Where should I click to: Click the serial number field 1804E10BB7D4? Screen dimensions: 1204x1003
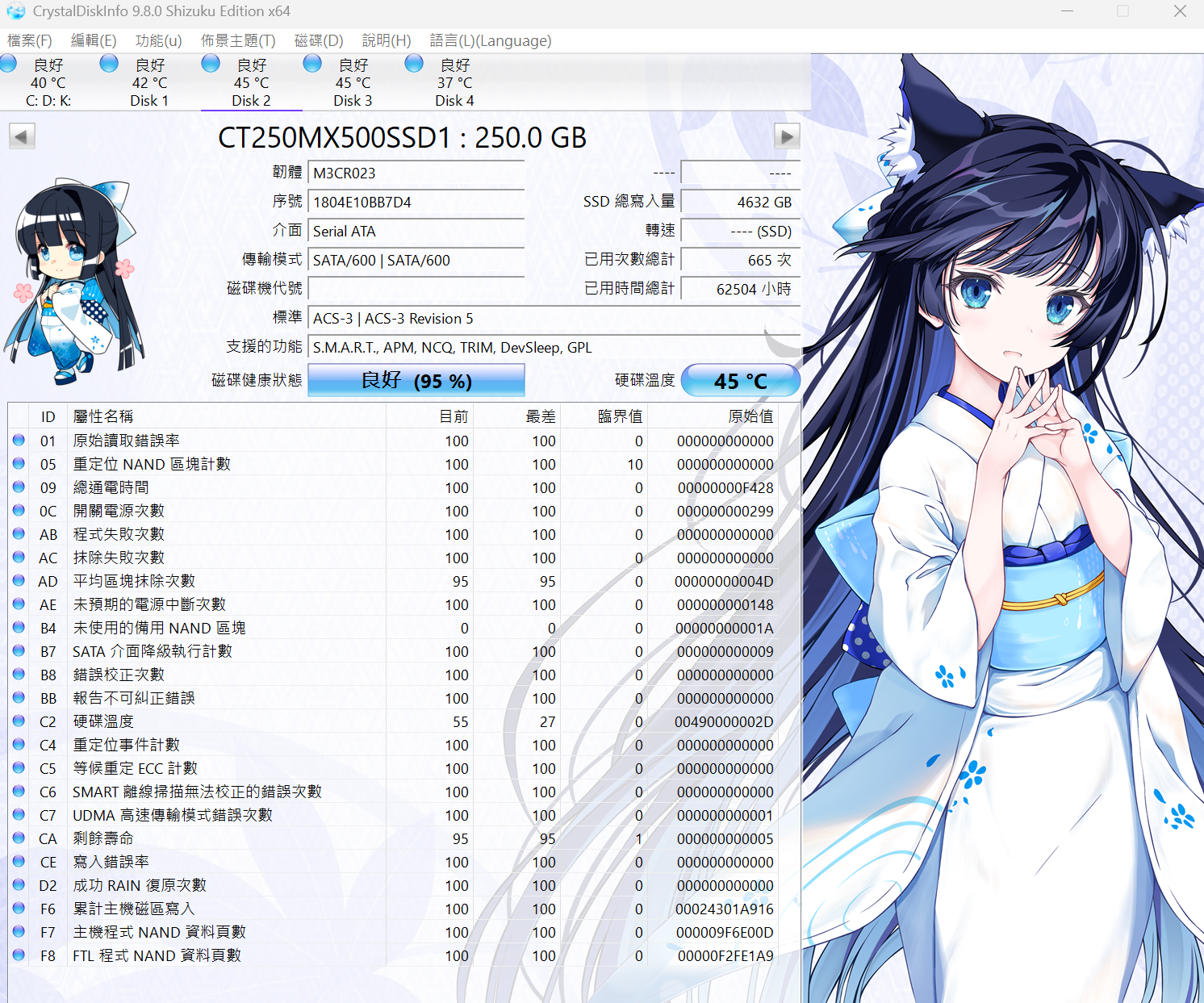(x=416, y=203)
